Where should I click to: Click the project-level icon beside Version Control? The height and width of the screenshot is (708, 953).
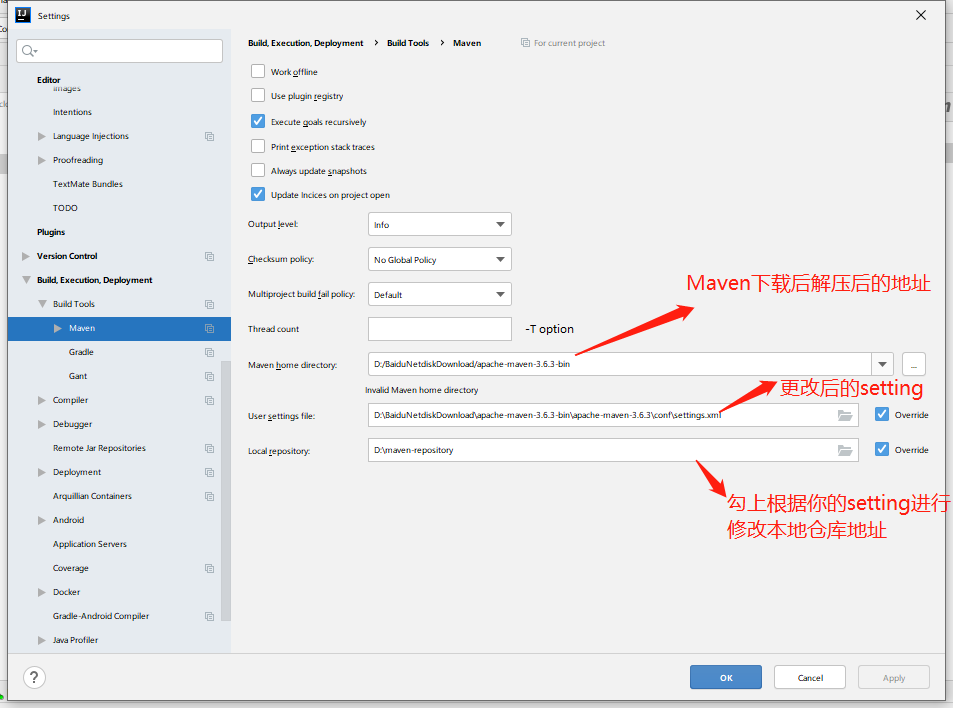click(x=210, y=256)
